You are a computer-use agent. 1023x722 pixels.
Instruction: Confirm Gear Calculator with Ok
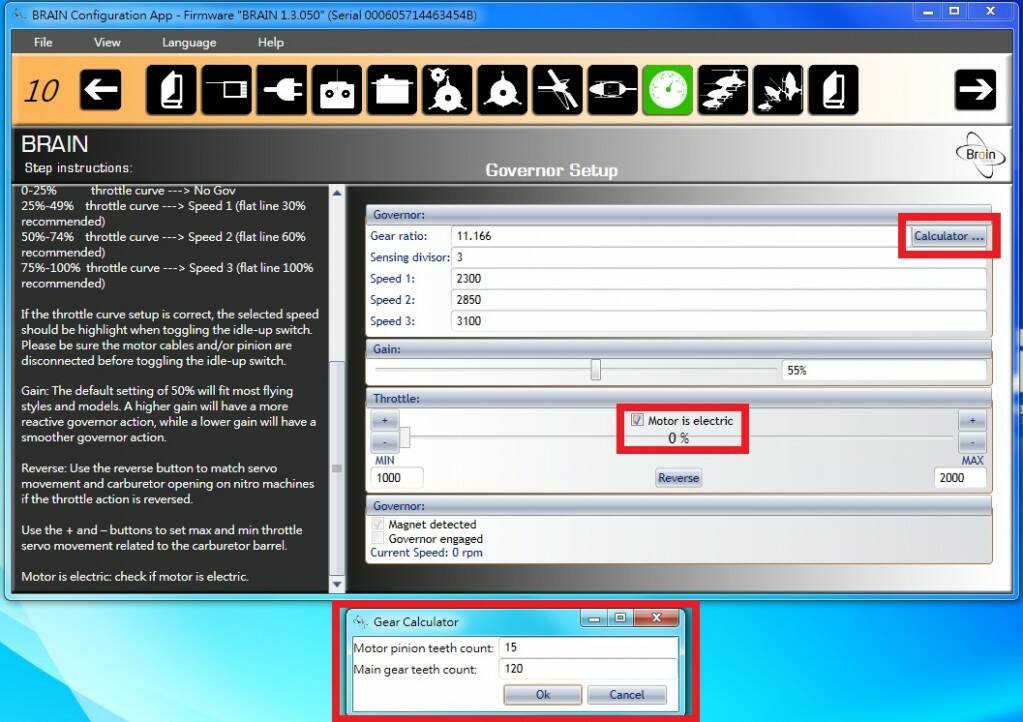pyautogui.click(x=543, y=695)
